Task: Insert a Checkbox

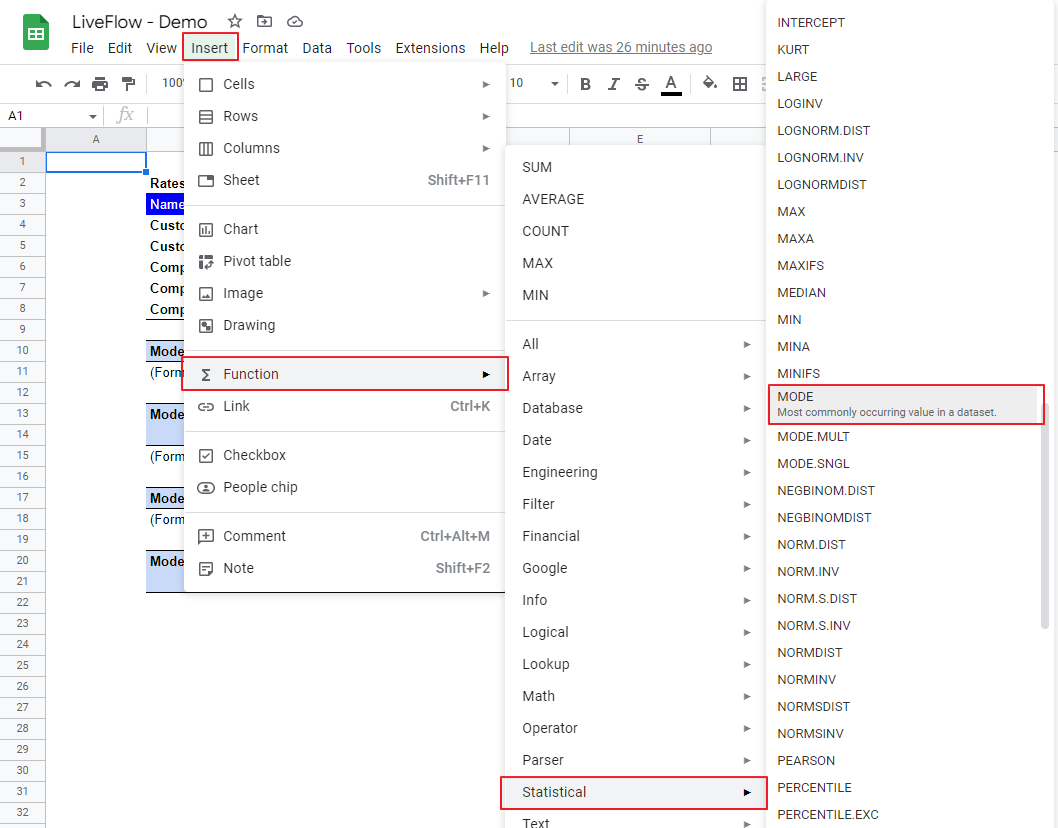Action: click(x=344, y=456)
